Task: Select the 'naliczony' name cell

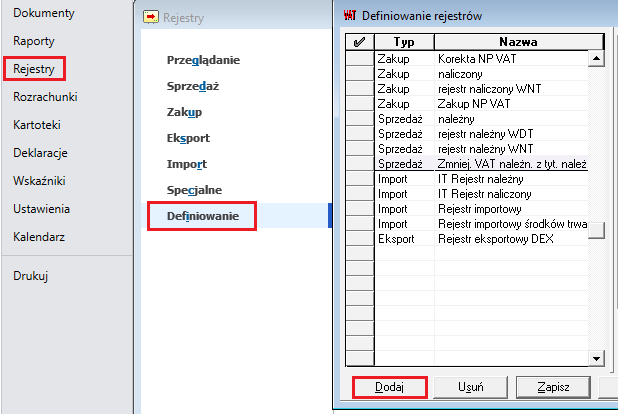Action: point(511,74)
